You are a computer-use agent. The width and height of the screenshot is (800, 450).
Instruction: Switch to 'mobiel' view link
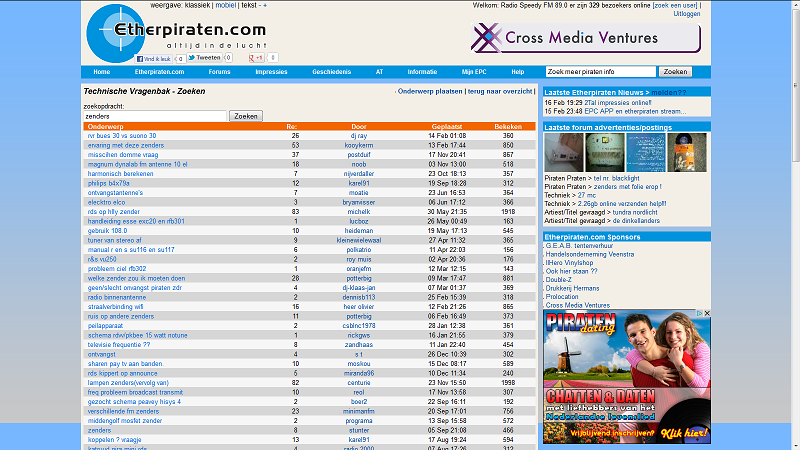click(226, 5)
